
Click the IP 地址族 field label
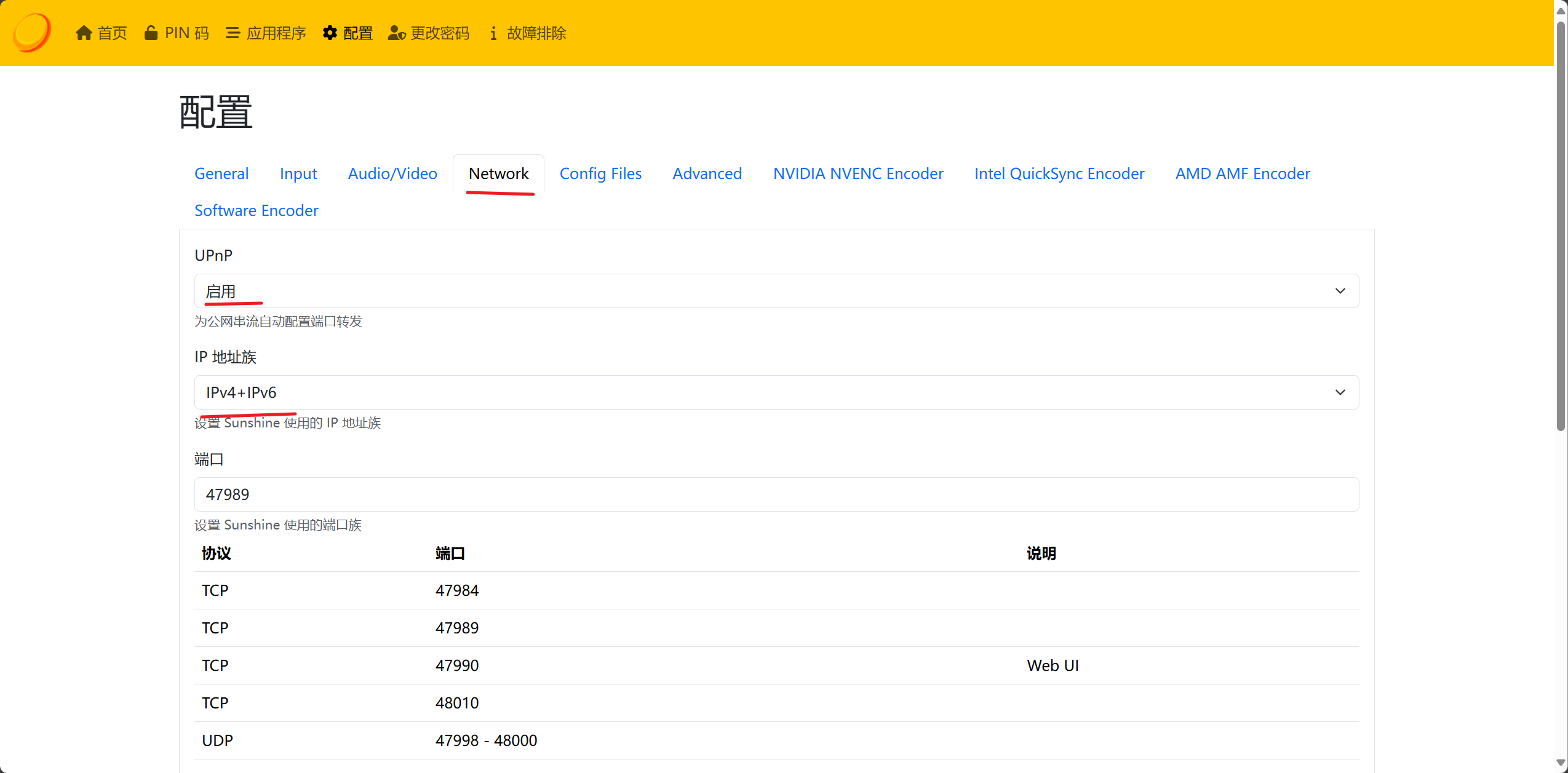(225, 357)
